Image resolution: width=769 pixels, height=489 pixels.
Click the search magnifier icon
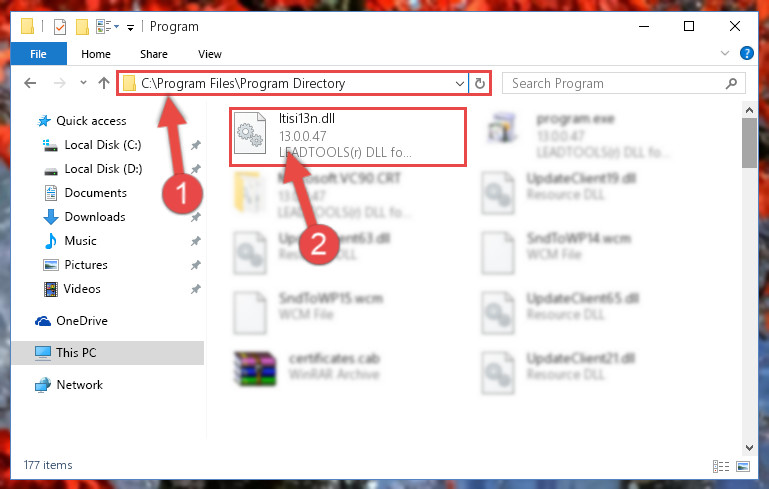pos(731,83)
